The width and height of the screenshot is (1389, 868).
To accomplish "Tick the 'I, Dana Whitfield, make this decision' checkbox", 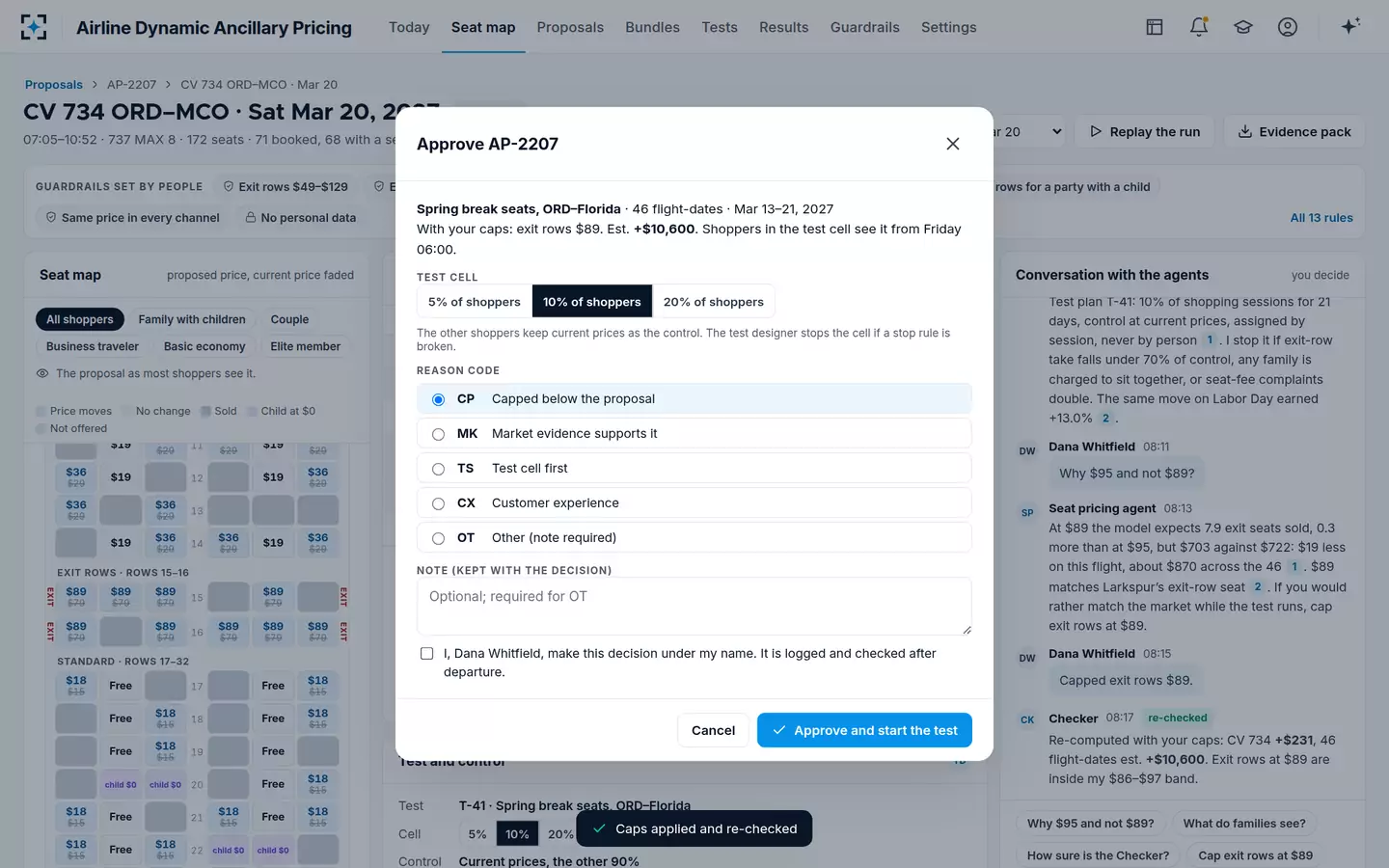I will (426, 654).
